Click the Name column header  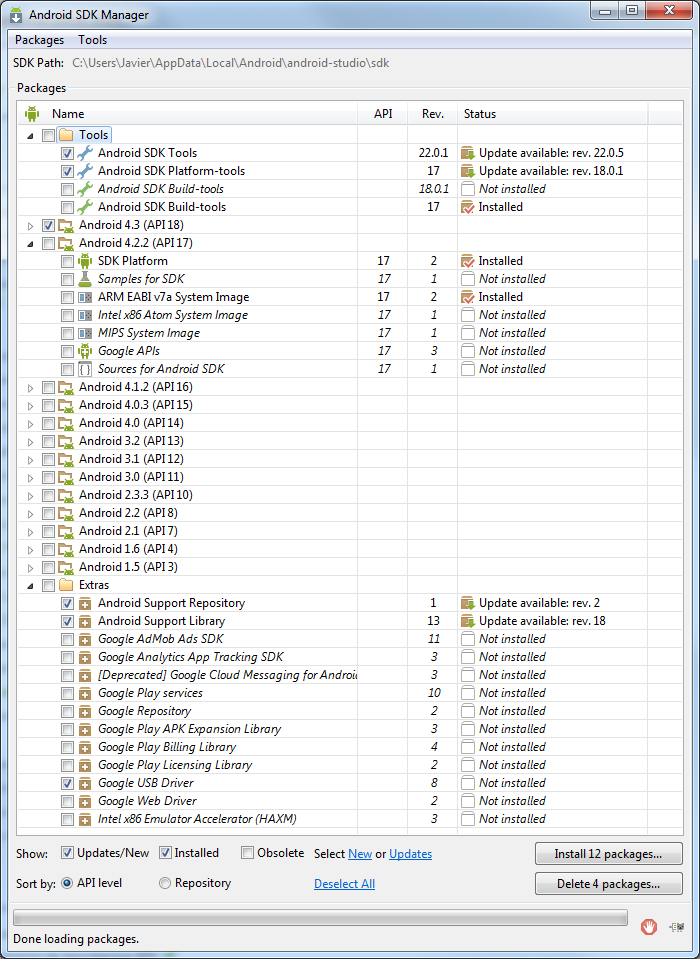pos(188,114)
